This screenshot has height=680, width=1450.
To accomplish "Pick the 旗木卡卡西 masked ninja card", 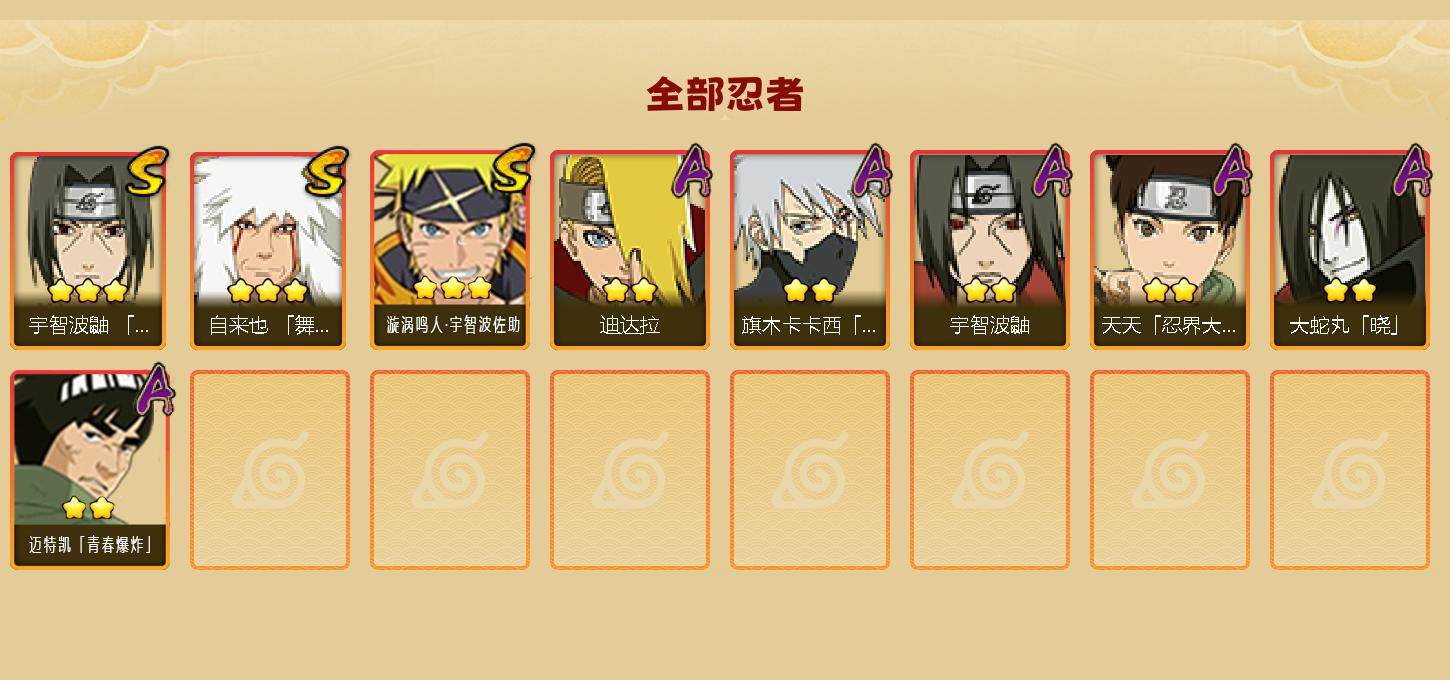I will click(x=810, y=250).
